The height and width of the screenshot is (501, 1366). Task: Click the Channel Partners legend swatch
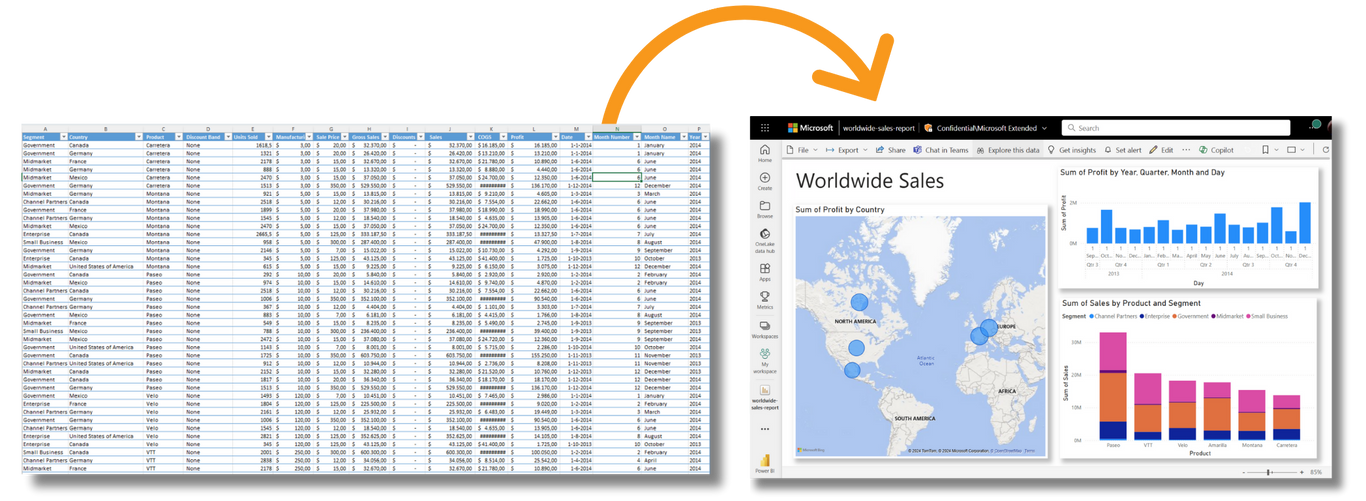[x=1092, y=316]
